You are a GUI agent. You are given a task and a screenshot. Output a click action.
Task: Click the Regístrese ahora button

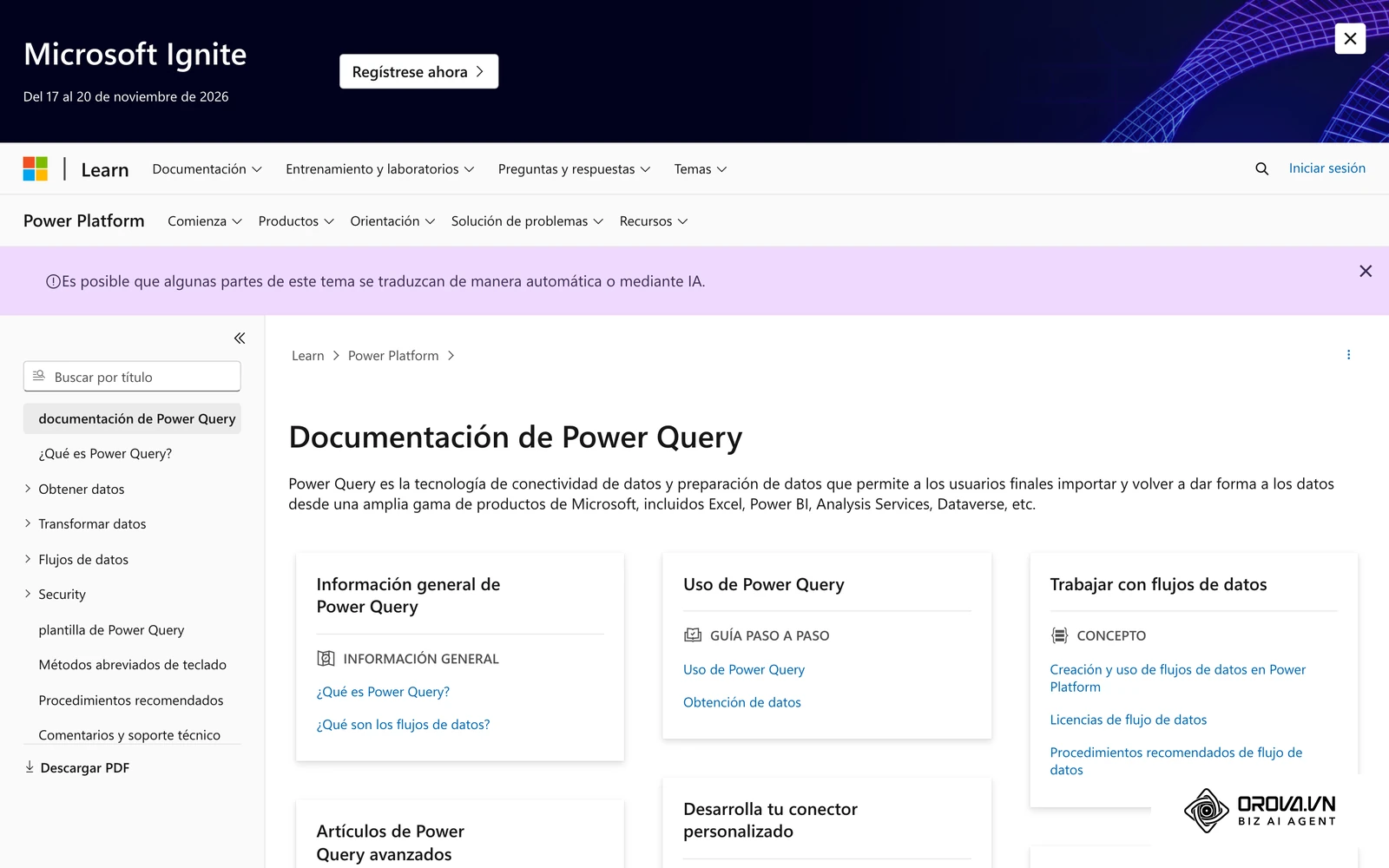tap(418, 71)
